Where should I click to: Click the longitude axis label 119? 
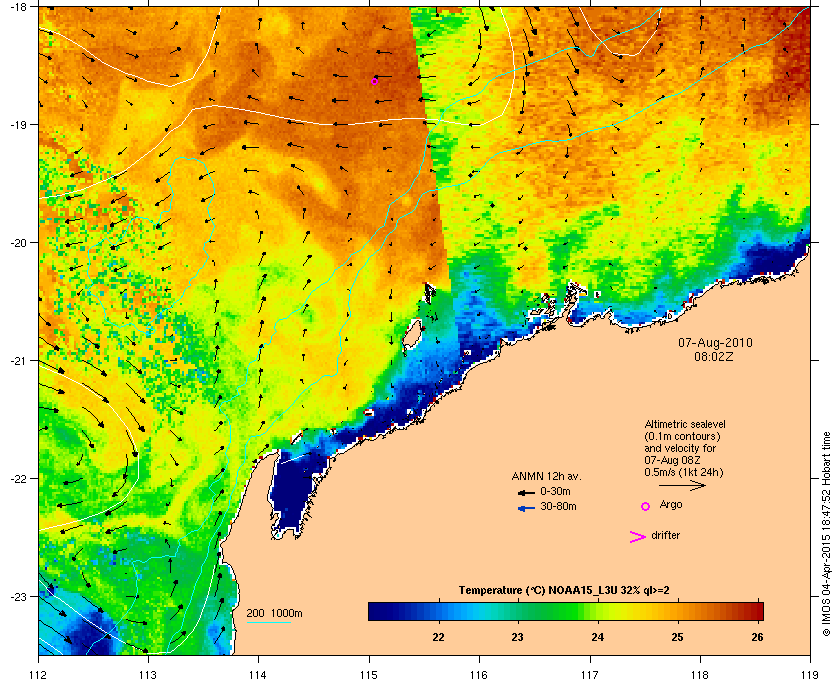pyautogui.click(x=810, y=674)
